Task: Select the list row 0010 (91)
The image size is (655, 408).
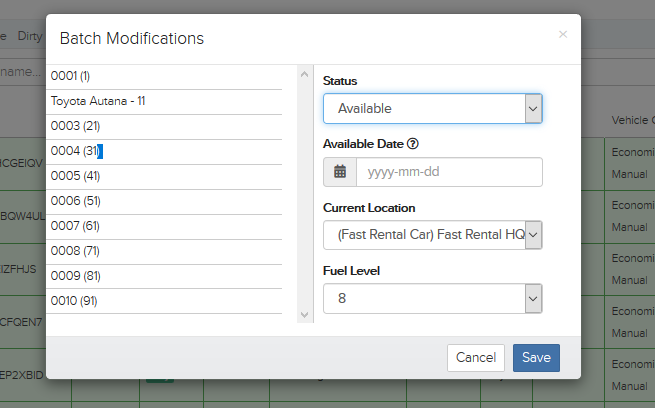Action: (164, 301)
